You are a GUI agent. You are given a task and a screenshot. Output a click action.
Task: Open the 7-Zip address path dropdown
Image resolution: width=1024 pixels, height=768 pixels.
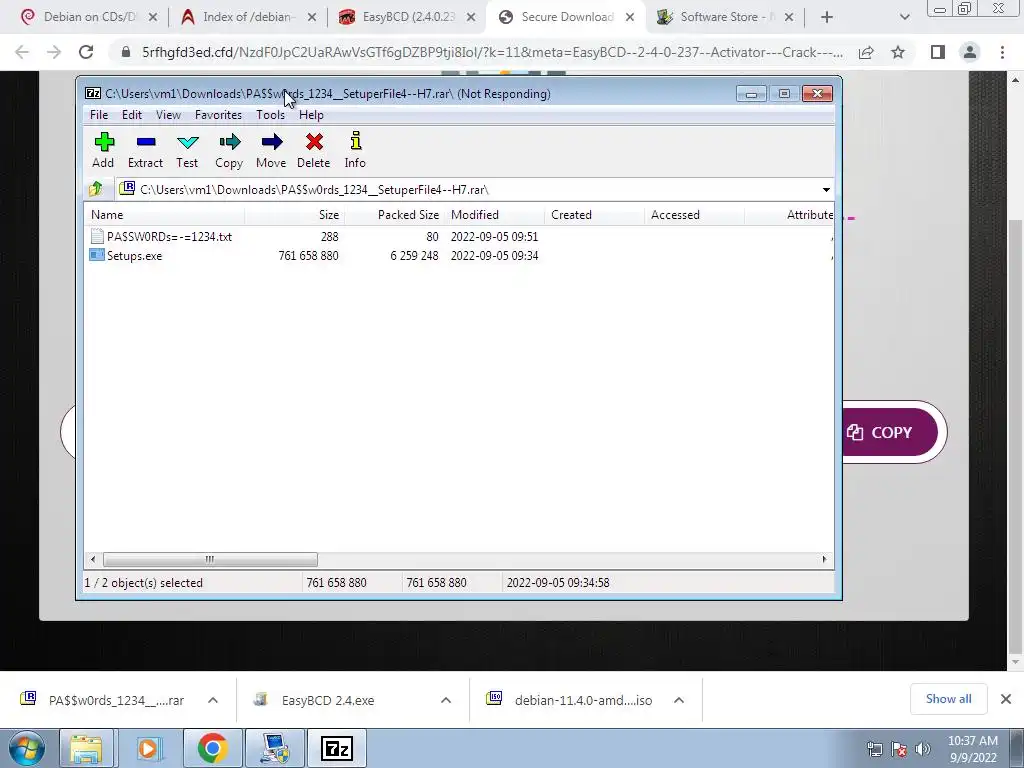(x=826, y=190)
